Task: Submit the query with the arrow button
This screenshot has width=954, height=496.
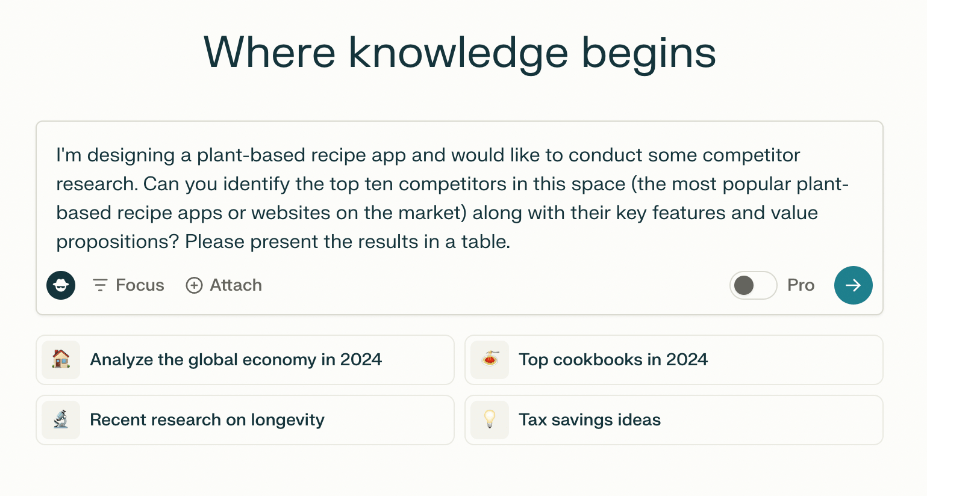Action: click(853, 285)
